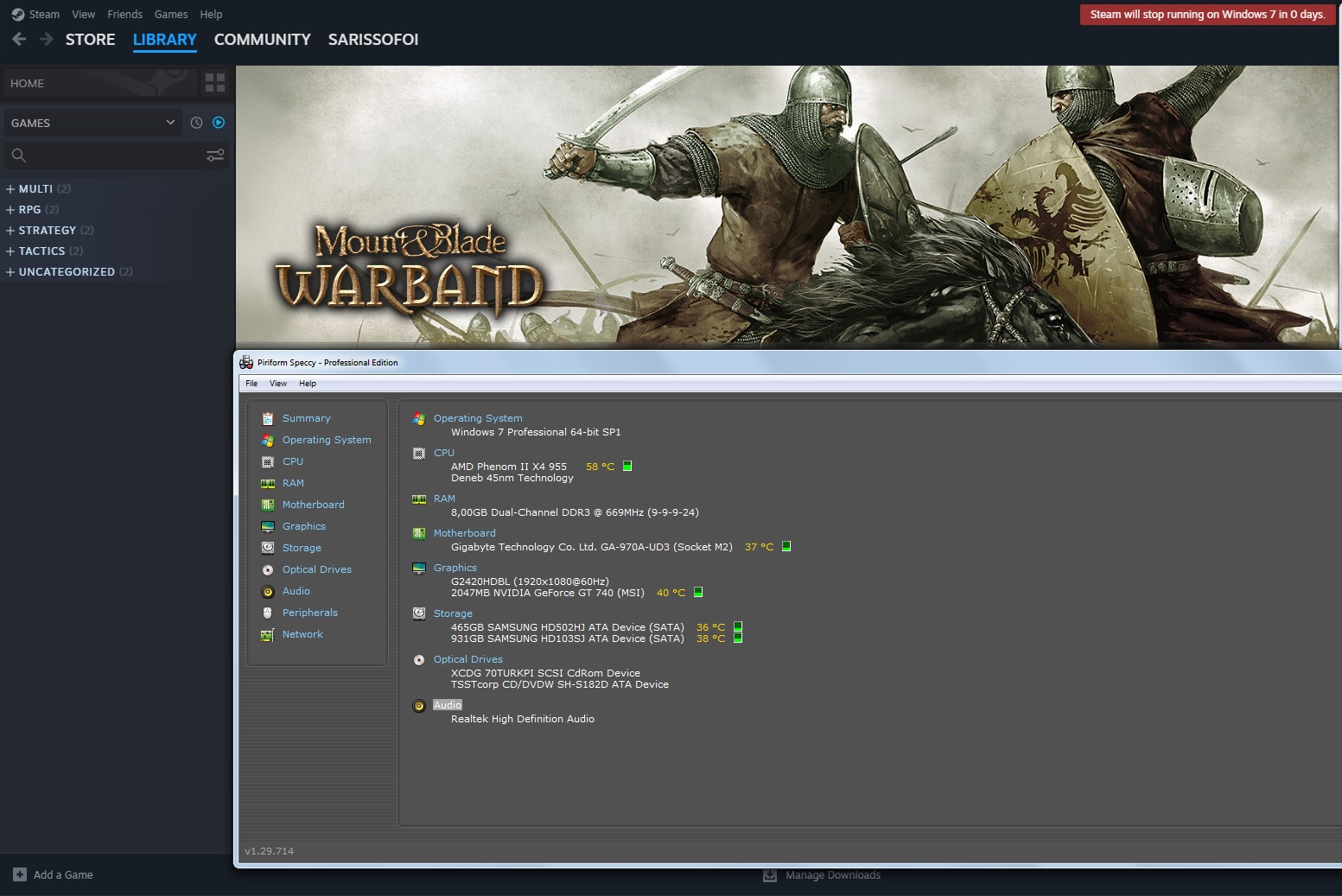The image size is (1342, 896).
Task: Open the Motherboard section heading link
Action: tap(465, 533)
